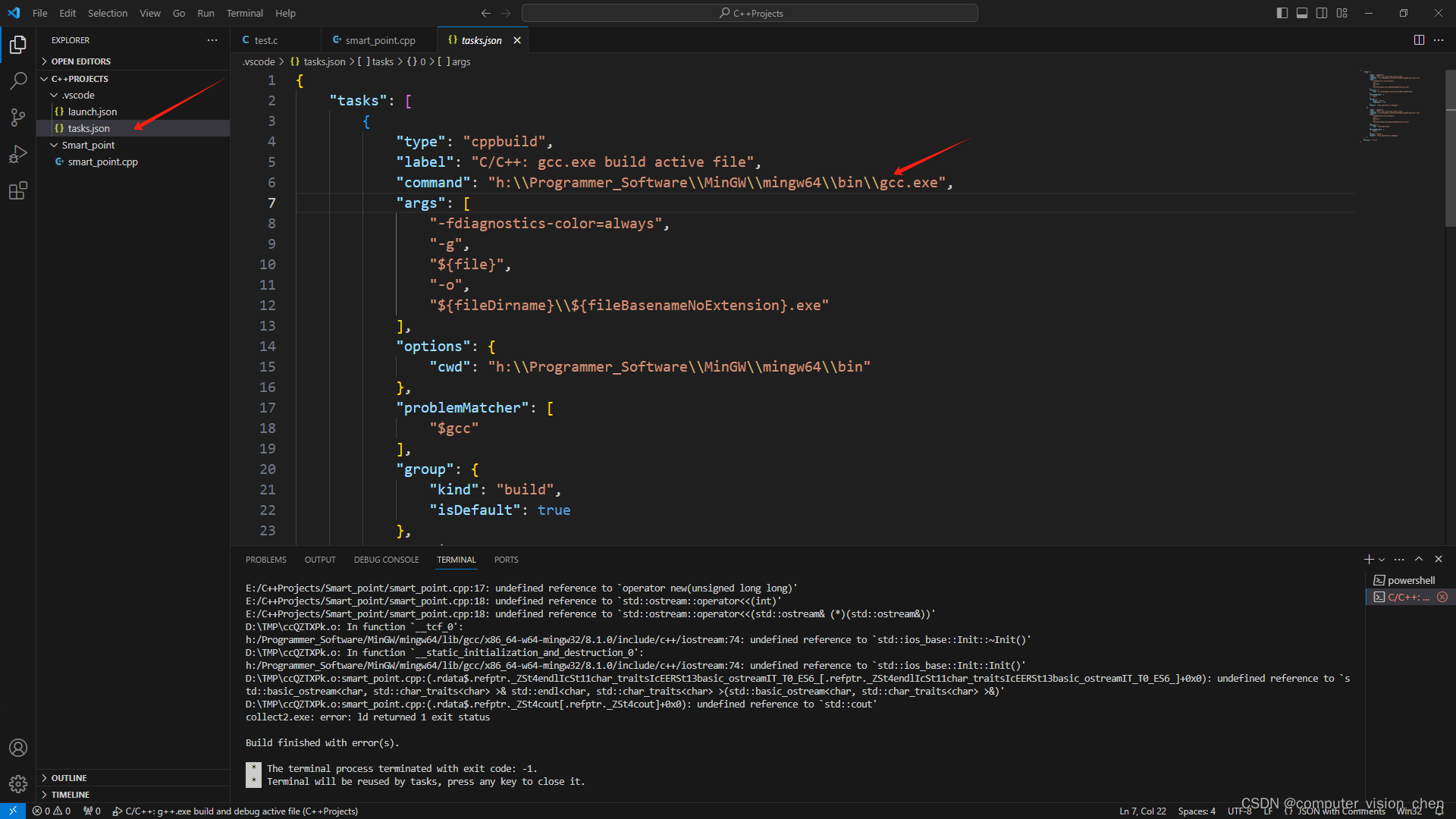Kill the C/C++ task terminal
Screen dimensions: 1456x819
[x=1442, y=598]
